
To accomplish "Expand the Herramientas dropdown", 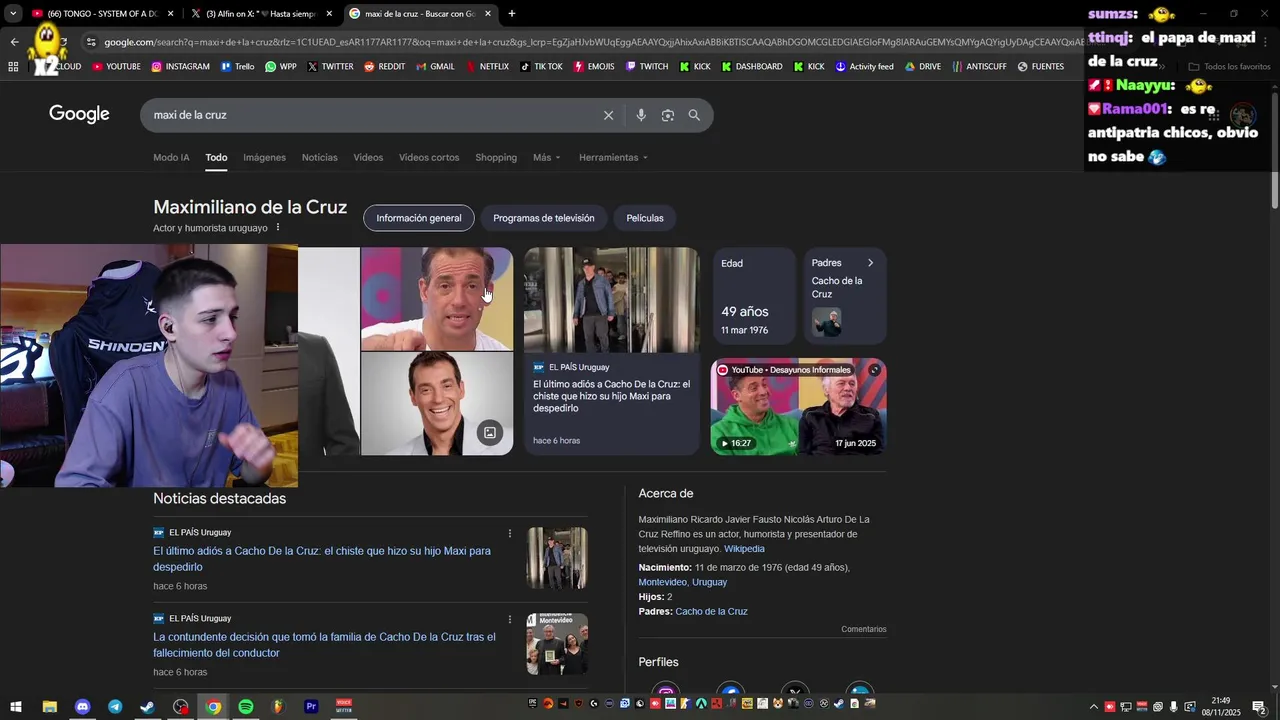I will pos(613,157).
